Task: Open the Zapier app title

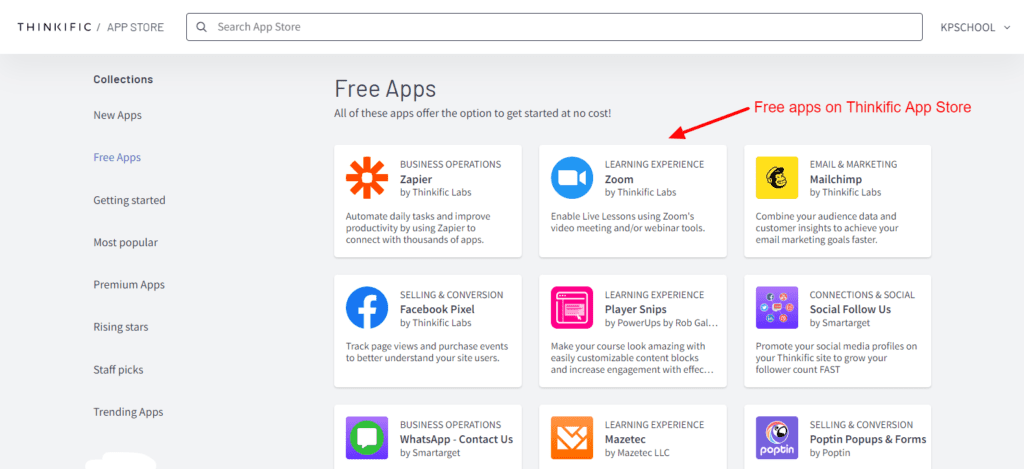Action: pos(416,179)
